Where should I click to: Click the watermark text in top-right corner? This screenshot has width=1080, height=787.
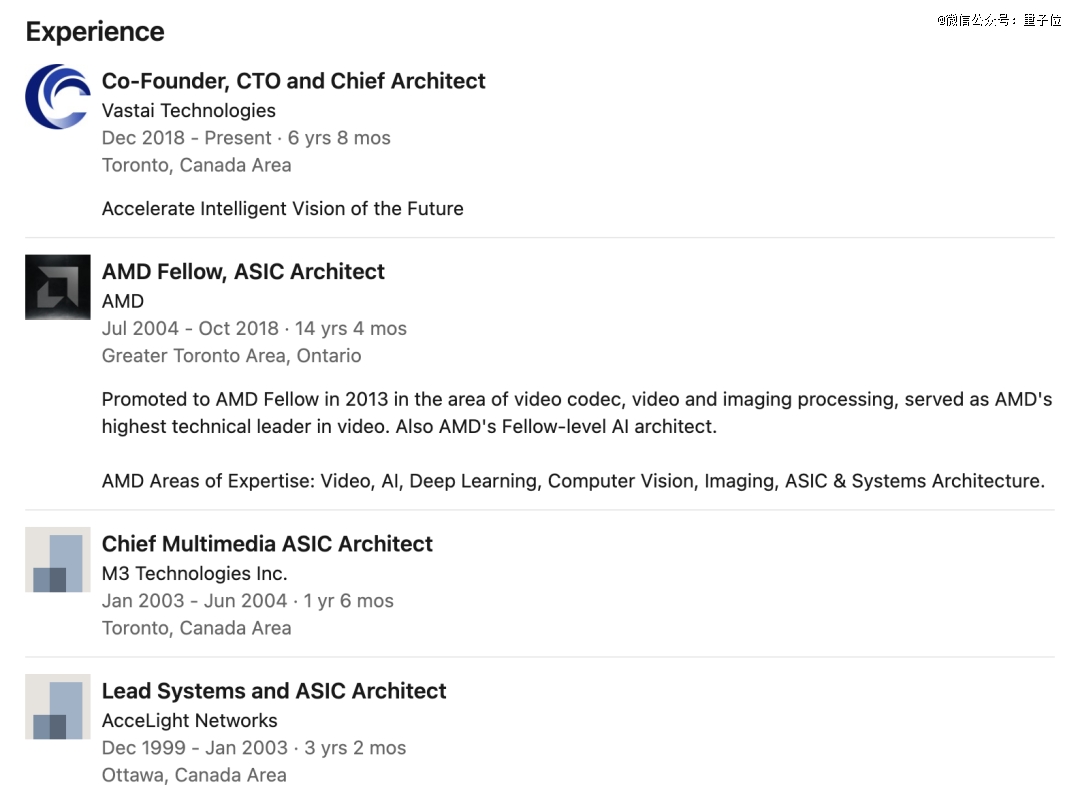point(999,20)
